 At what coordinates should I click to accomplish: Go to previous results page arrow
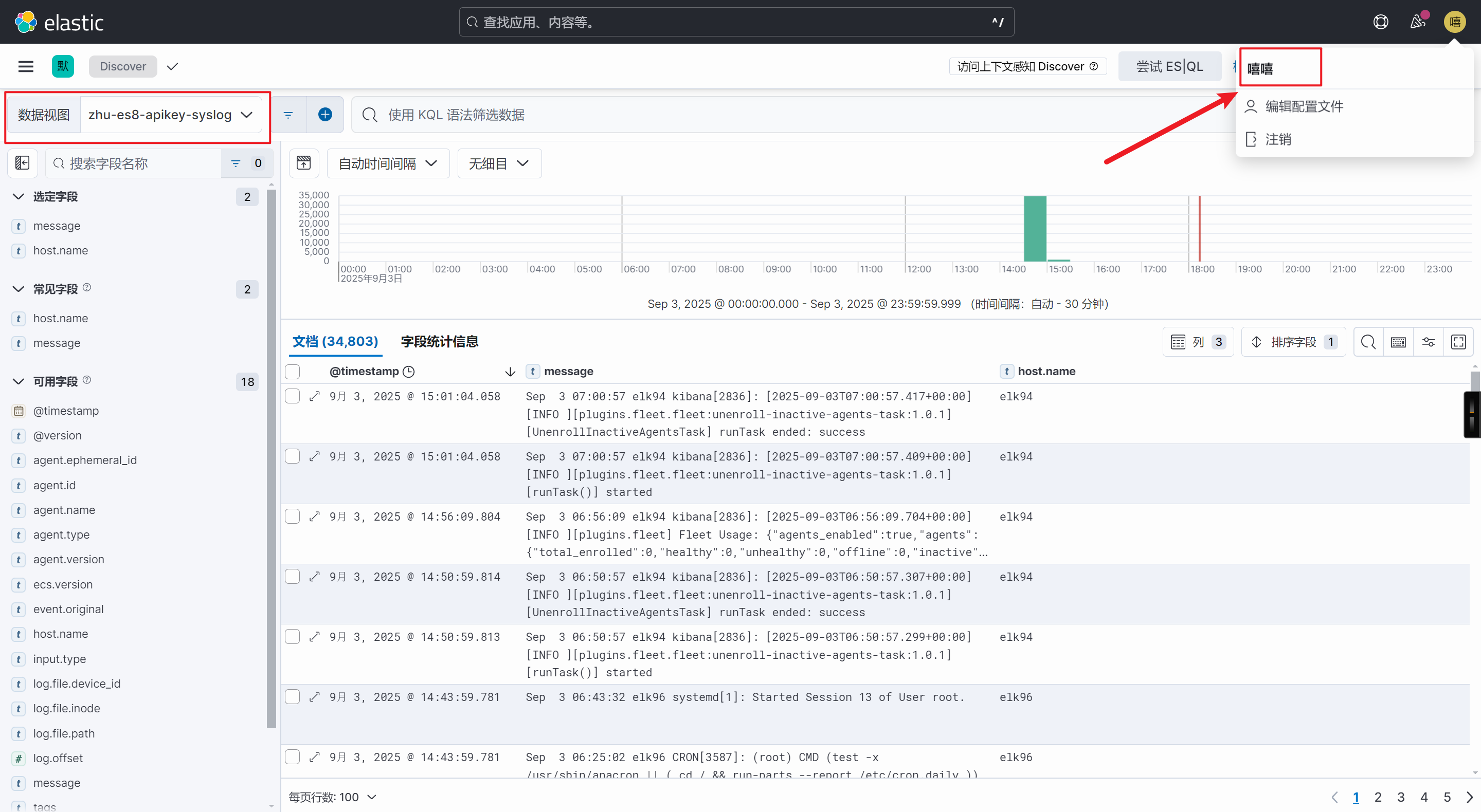1334,797
